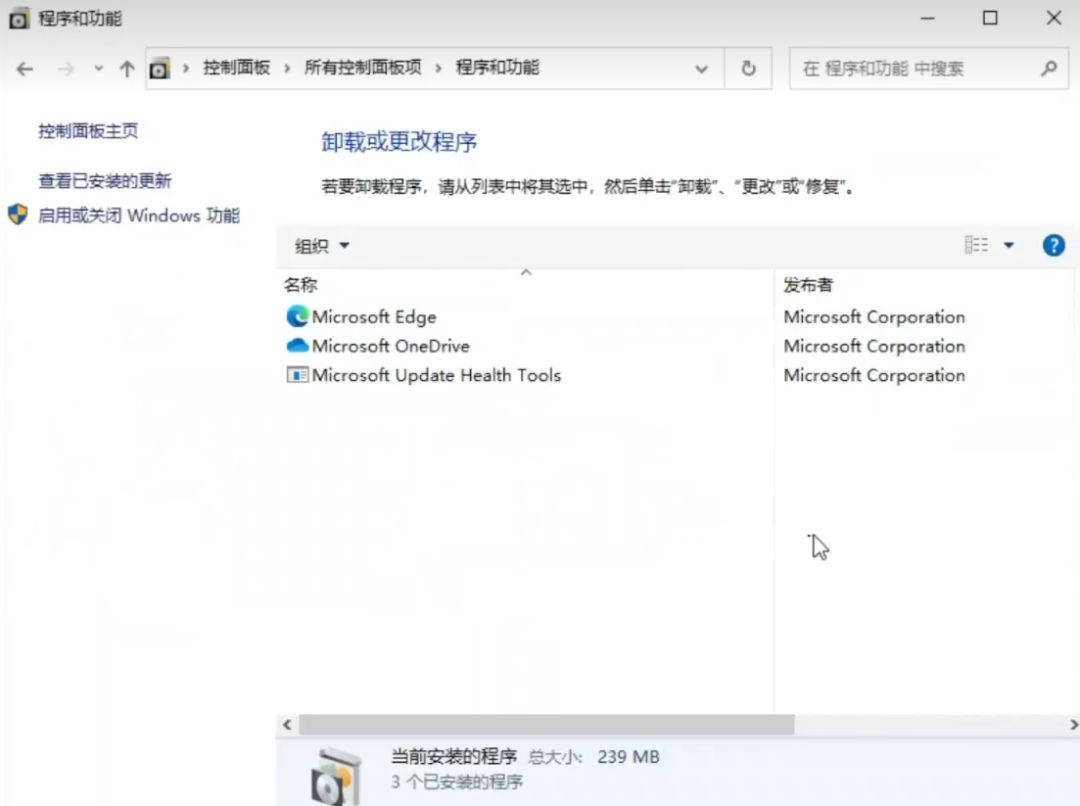Expand chevron after 所有控制面板项 breadcrumb
Screen dimensions: 1080x806
(x=438, y=68)
